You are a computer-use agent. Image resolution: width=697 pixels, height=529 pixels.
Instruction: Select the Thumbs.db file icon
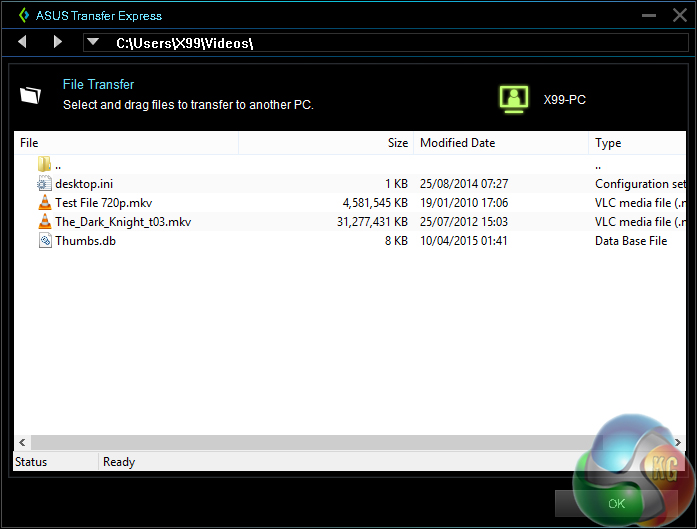click(45, 240)
